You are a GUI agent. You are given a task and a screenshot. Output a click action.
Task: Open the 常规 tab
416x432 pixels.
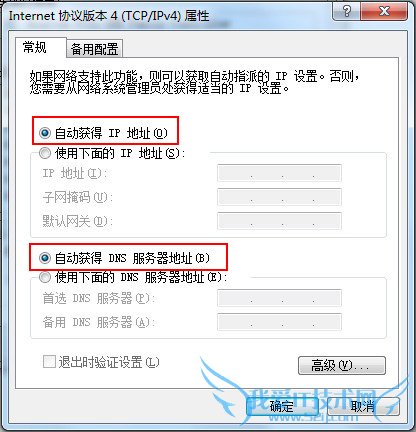click(x=35, y=47)
